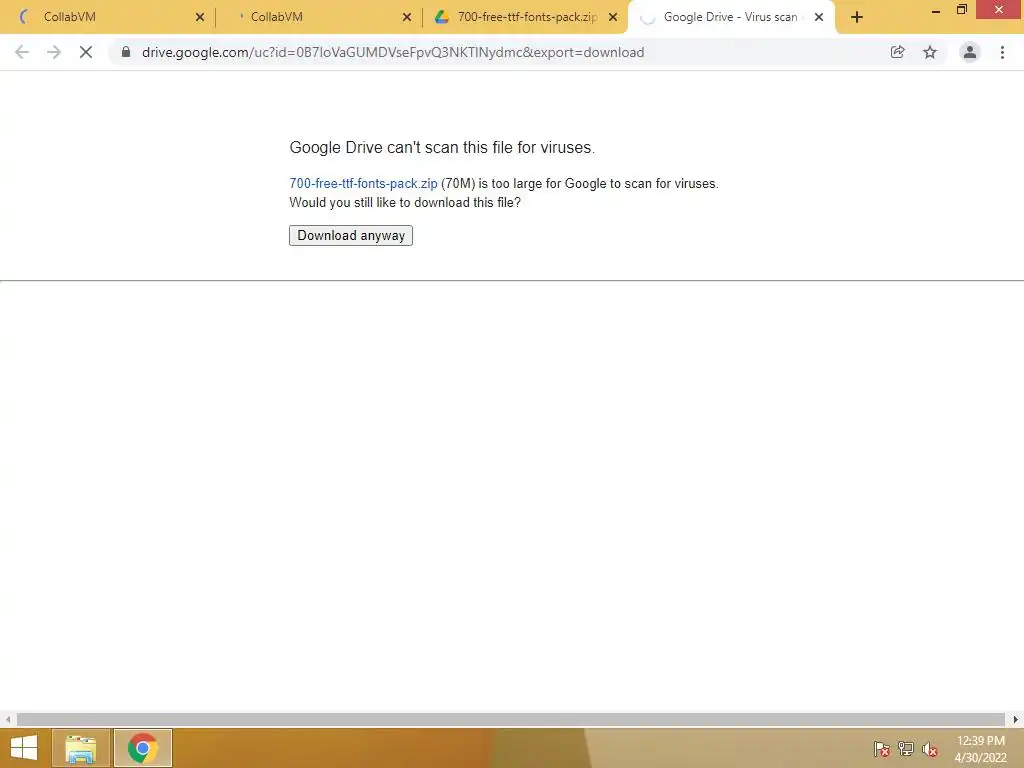This screenshot has height=768, width=1024.
Task: Close the 700-free-ttf-fonts-pack.zip tab
Action: [x=613, y=17]
